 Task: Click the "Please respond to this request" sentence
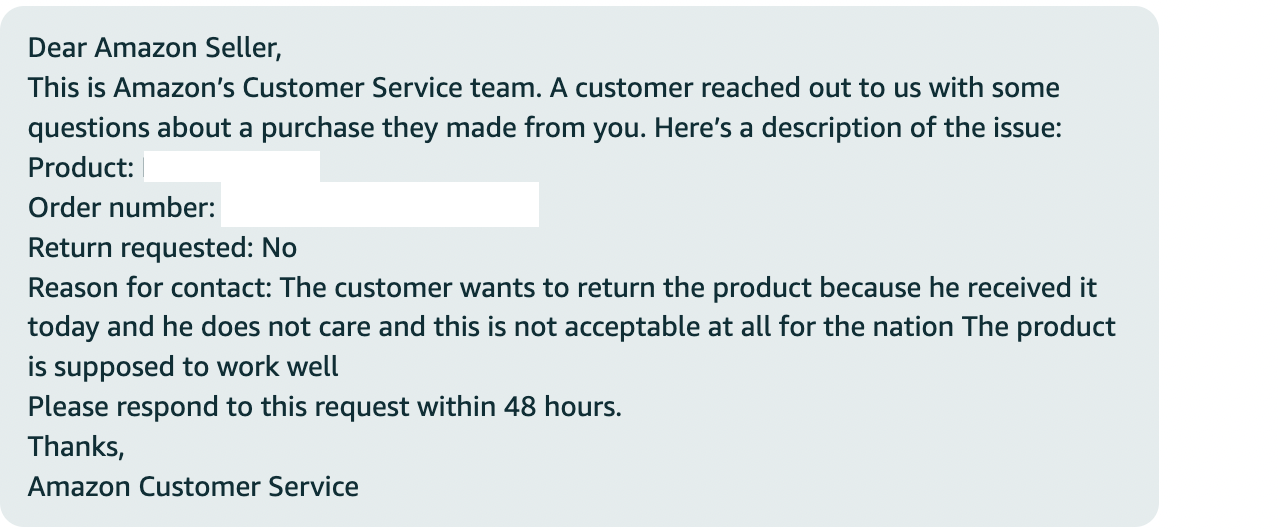pos(324,408)
